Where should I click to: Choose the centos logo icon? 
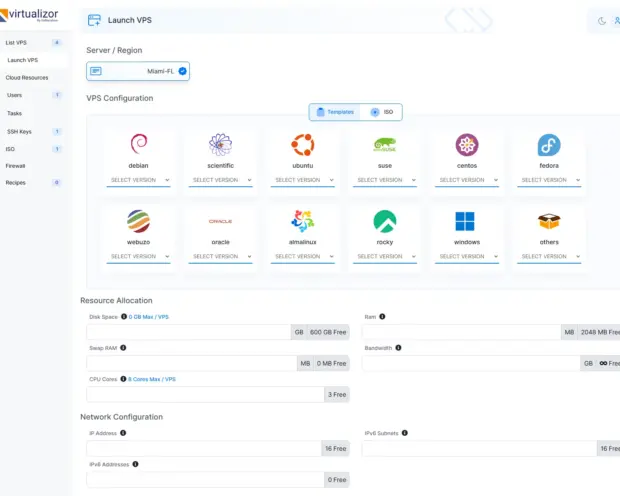pyautogui.click(x=467, y=145)
